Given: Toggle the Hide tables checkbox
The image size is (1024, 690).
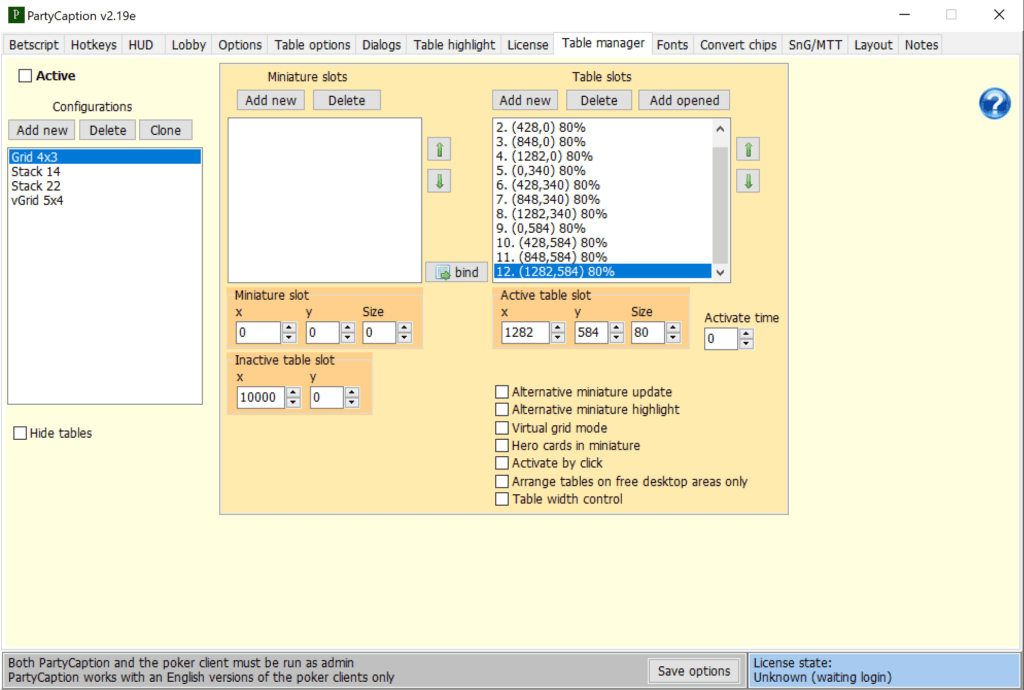Looking at the screenshot, I should 20,433.
